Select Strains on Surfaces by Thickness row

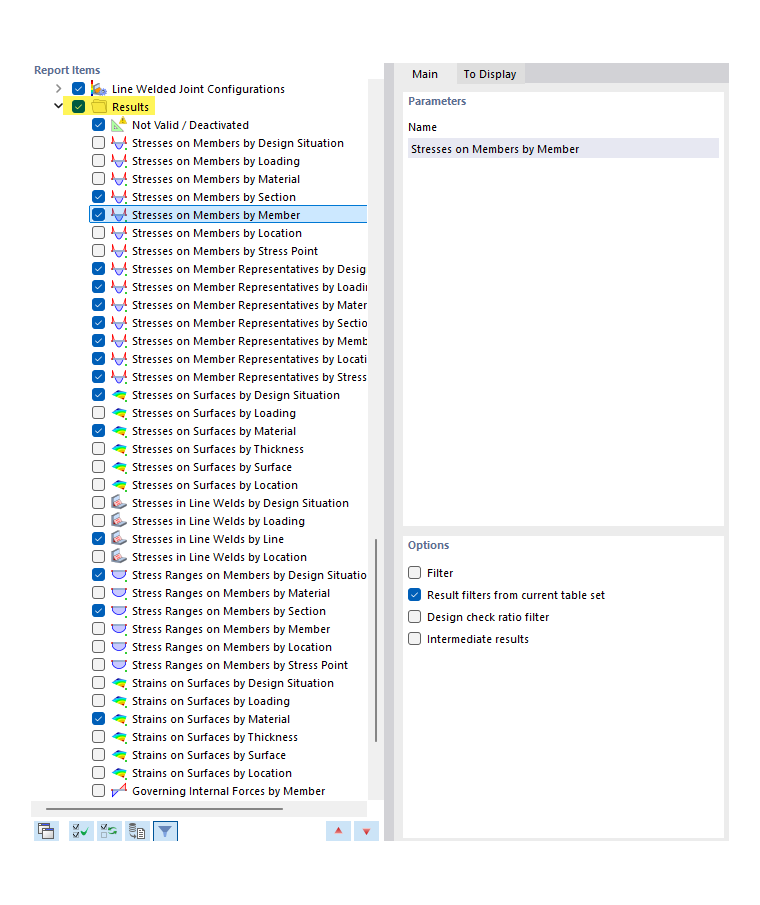coord(215,737)
